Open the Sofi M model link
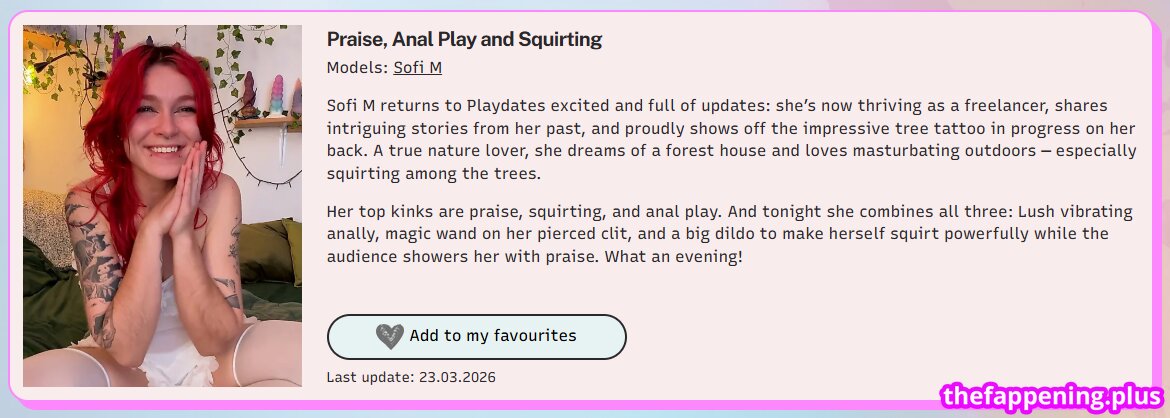 (x=417, y=68)
